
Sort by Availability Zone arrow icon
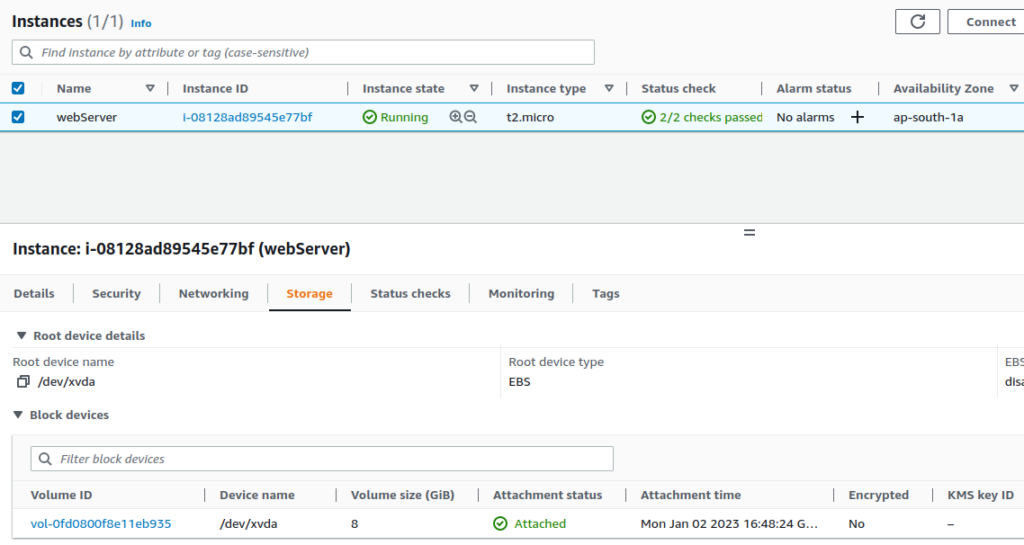[x=1013, y=88]
